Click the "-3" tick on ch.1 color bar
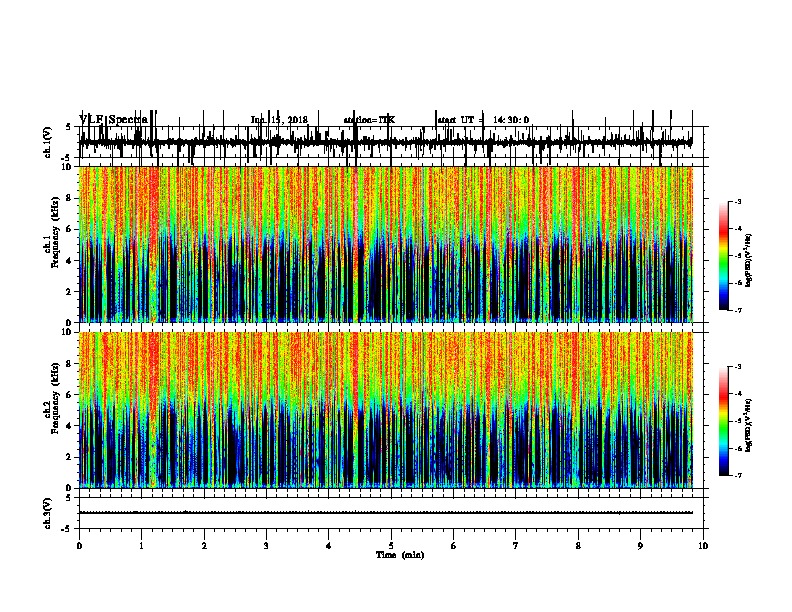 [x=738, y=201]
